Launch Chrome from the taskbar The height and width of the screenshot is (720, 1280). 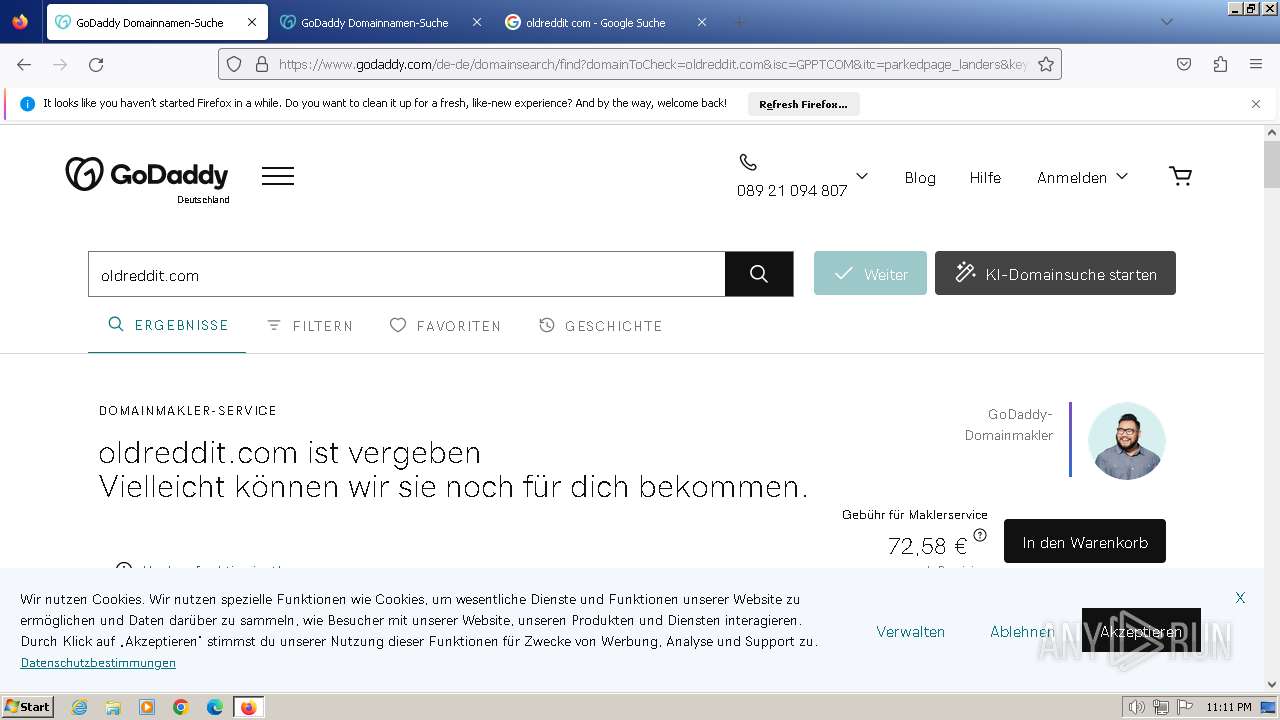point(181,707)
